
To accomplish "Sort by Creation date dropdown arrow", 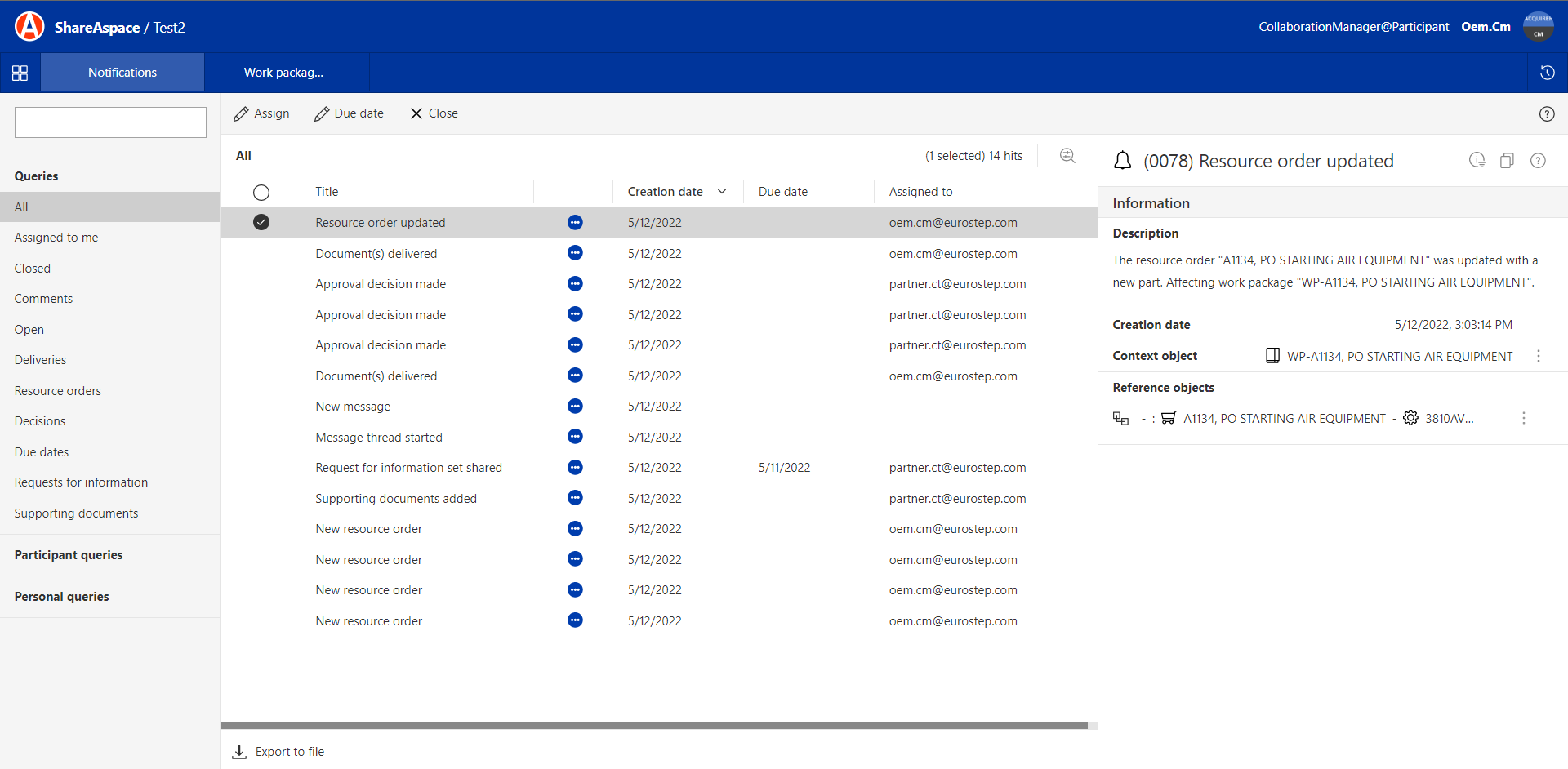I will point(722,192).
